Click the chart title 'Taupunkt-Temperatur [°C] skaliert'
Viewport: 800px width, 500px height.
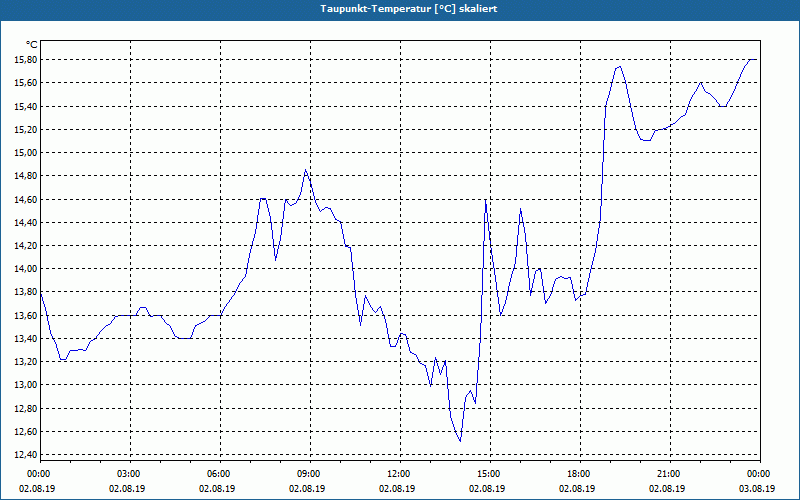(x=409, y=9)
